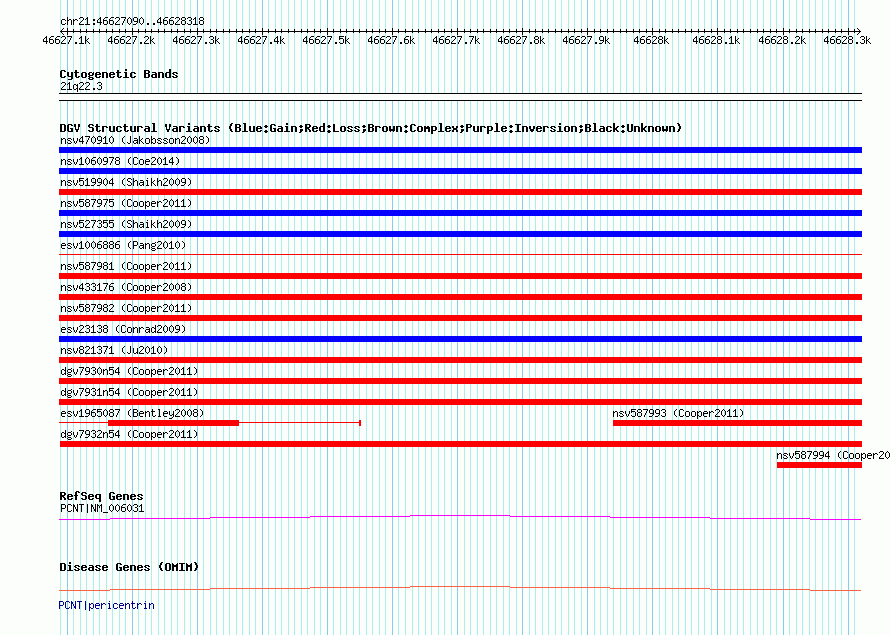The width and height of the screenshot is (890, 635).
Task: Click the nsv470910 (Jakobsson2008) blue gain bar
Action: tap(460, 150)
